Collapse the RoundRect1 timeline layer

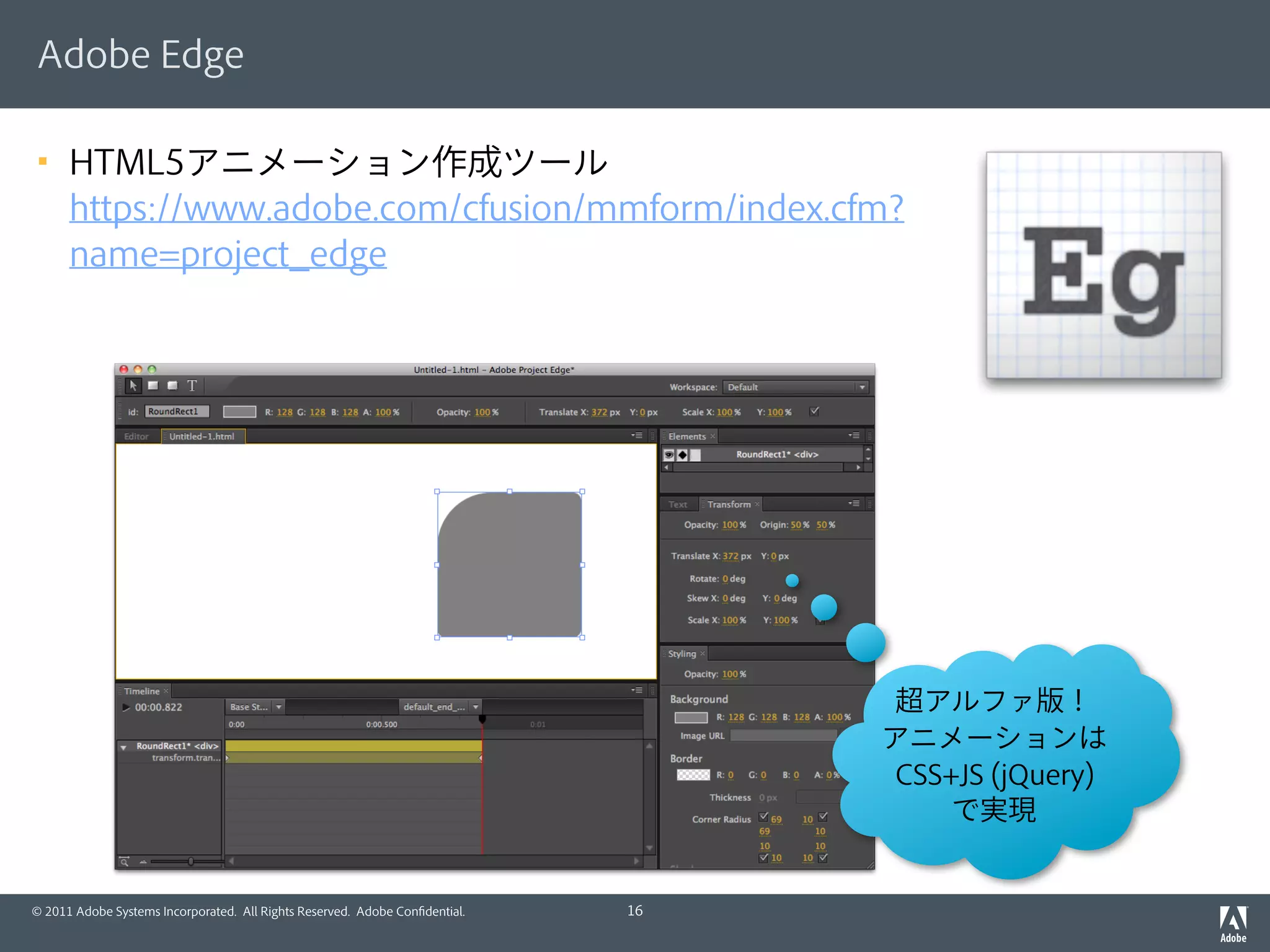click(x=123, y=747)
